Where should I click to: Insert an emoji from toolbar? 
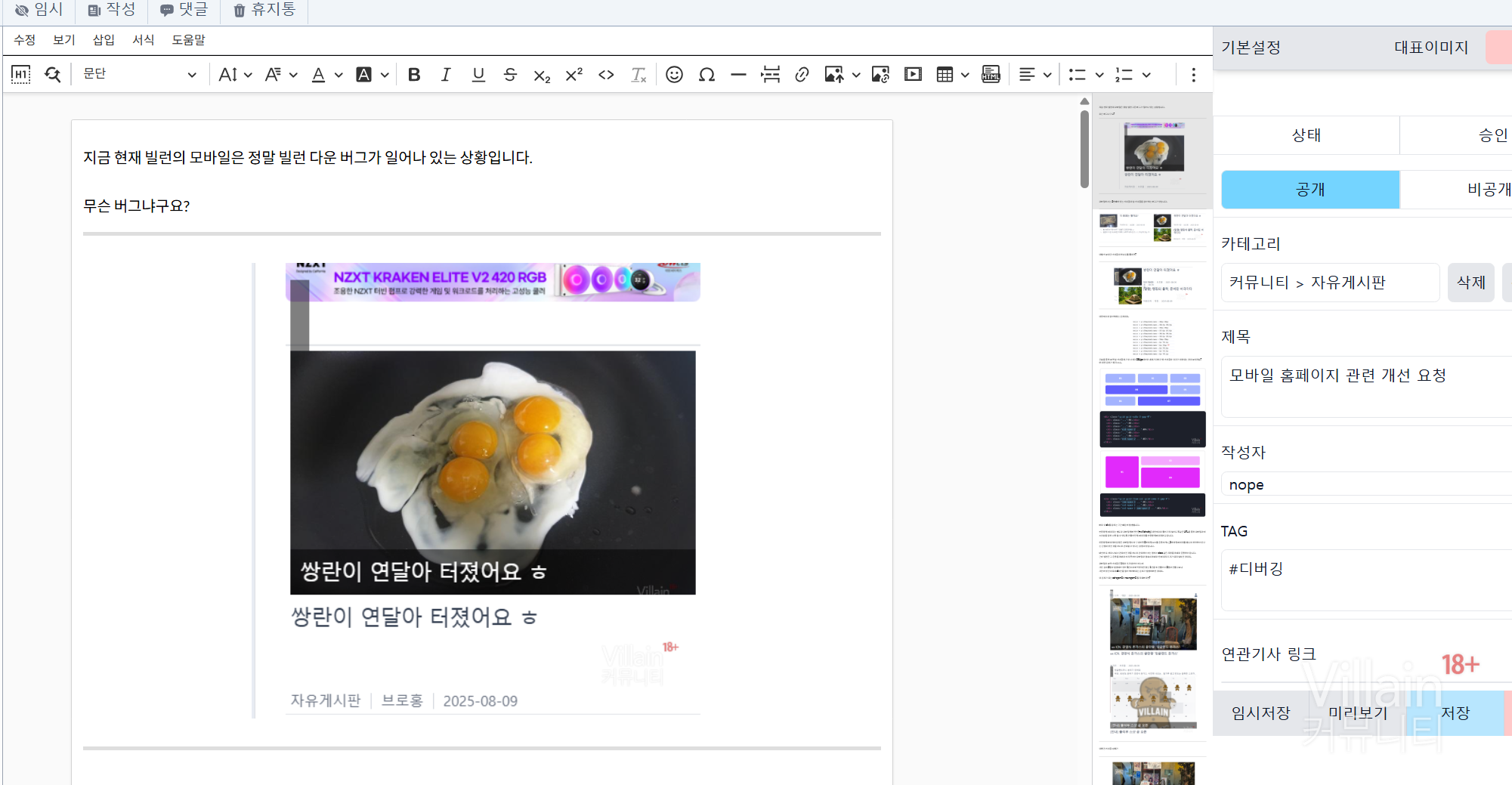click(674, 75)
